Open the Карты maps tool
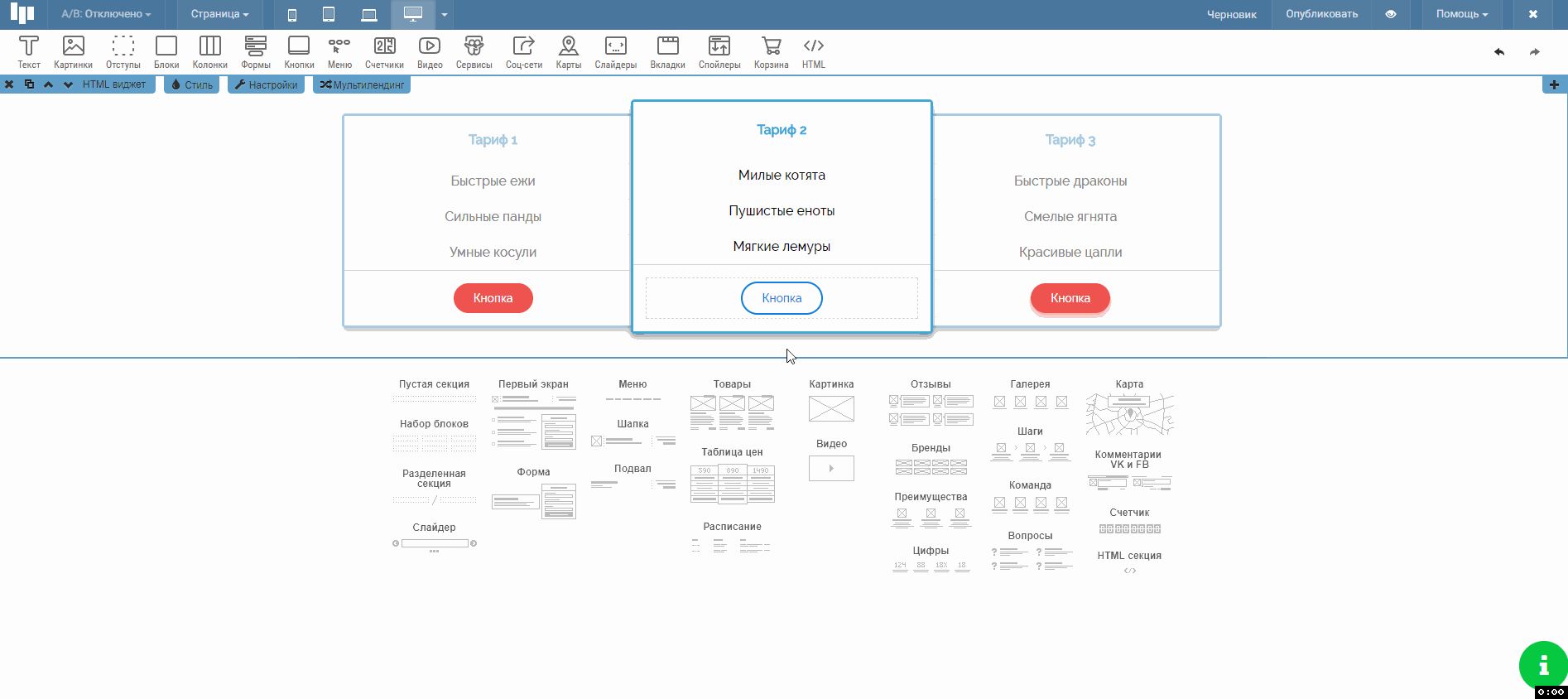 pyautogui.click(x=568, y=52)
